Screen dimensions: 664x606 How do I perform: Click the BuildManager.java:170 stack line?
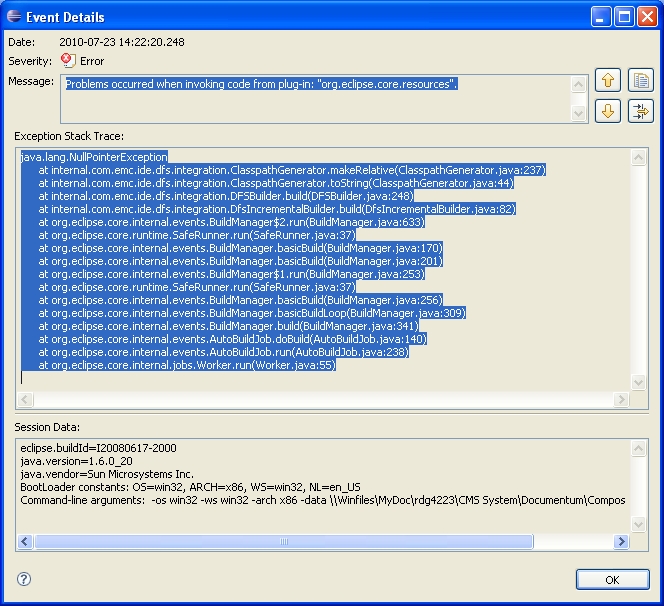click(241, 248)
